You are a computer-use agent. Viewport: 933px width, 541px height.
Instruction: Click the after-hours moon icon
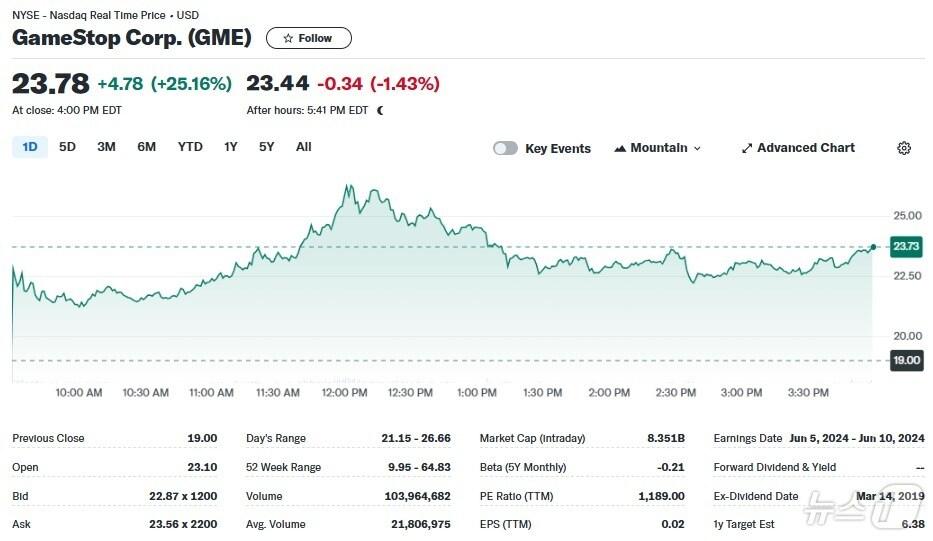click(x=380, y=110)
